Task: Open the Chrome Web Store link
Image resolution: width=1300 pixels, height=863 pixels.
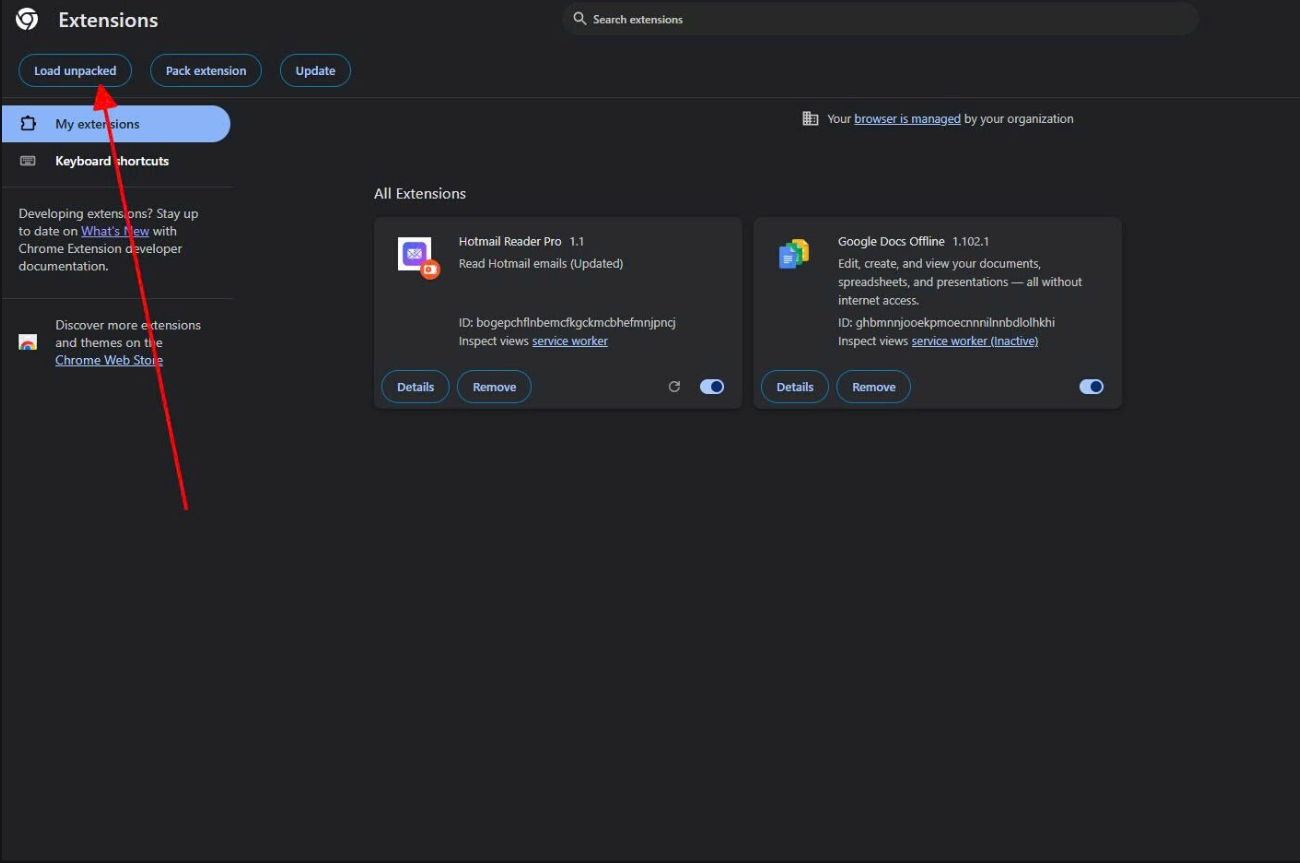Action: (x=109, y=360)
